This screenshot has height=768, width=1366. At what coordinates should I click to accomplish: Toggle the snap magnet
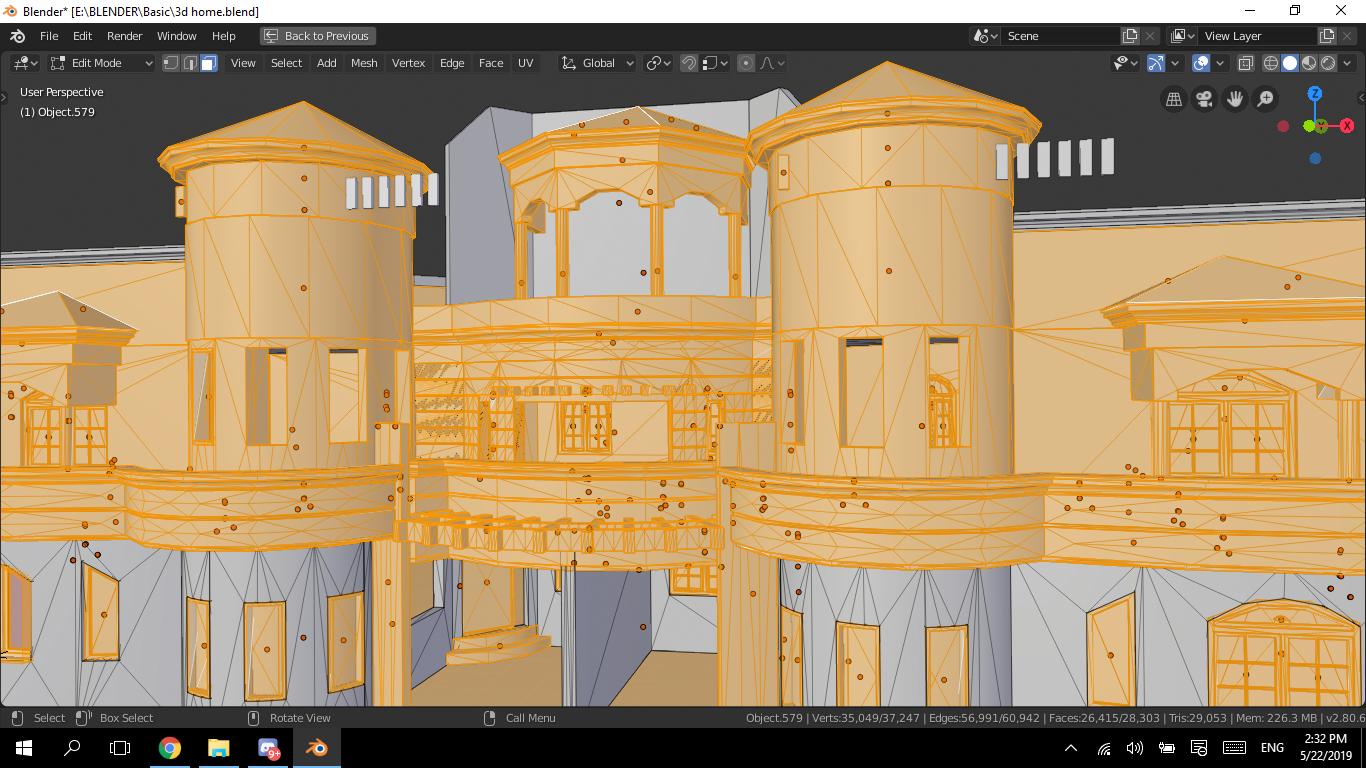pos(689,63)
